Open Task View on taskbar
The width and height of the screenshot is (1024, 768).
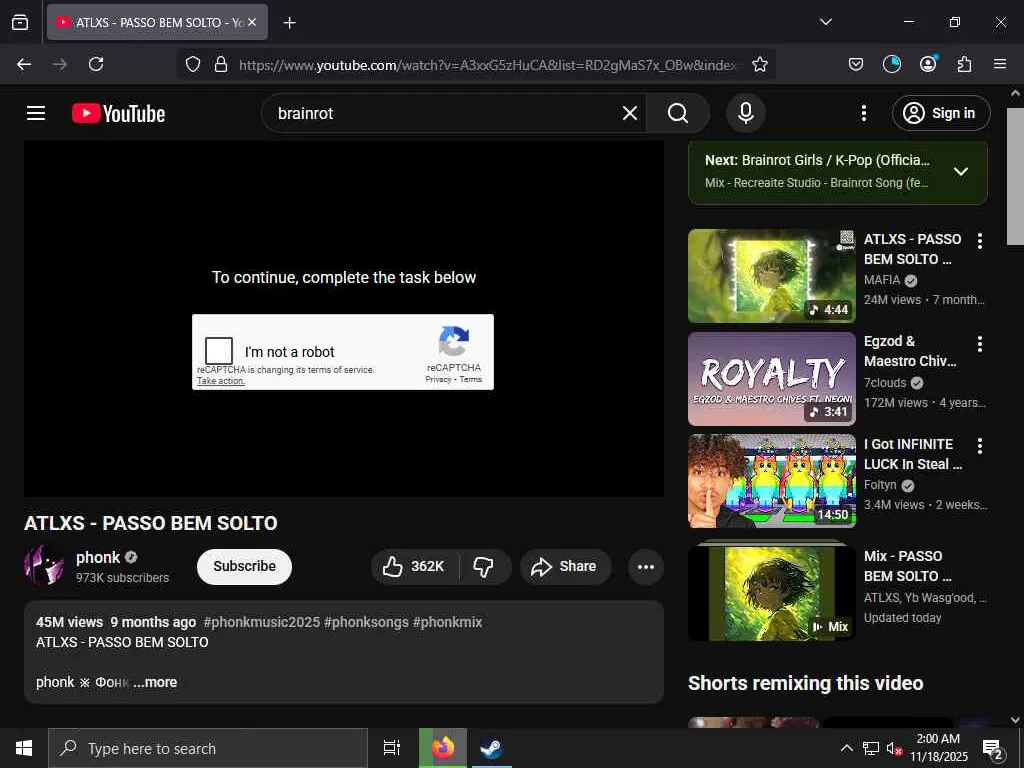coord(391,748)
